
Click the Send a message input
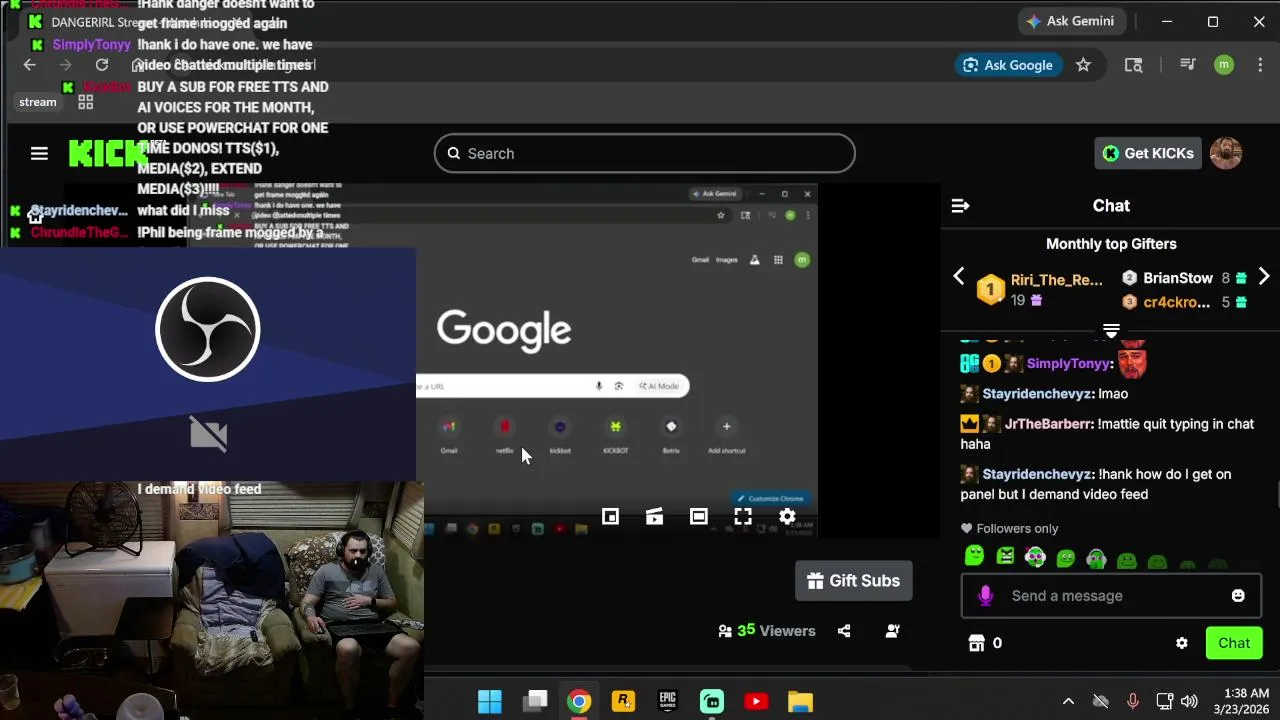(x=1112, y=596)
